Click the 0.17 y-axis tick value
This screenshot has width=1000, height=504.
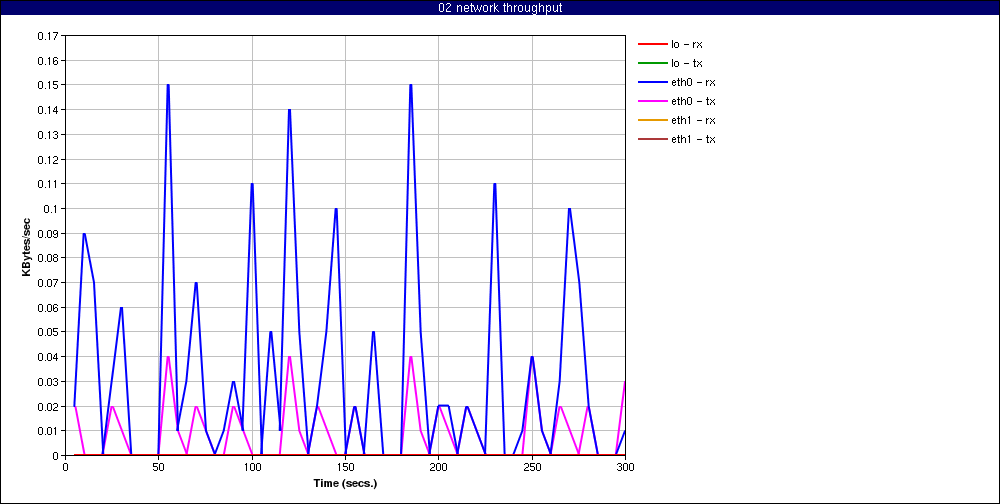pos(48,36)
